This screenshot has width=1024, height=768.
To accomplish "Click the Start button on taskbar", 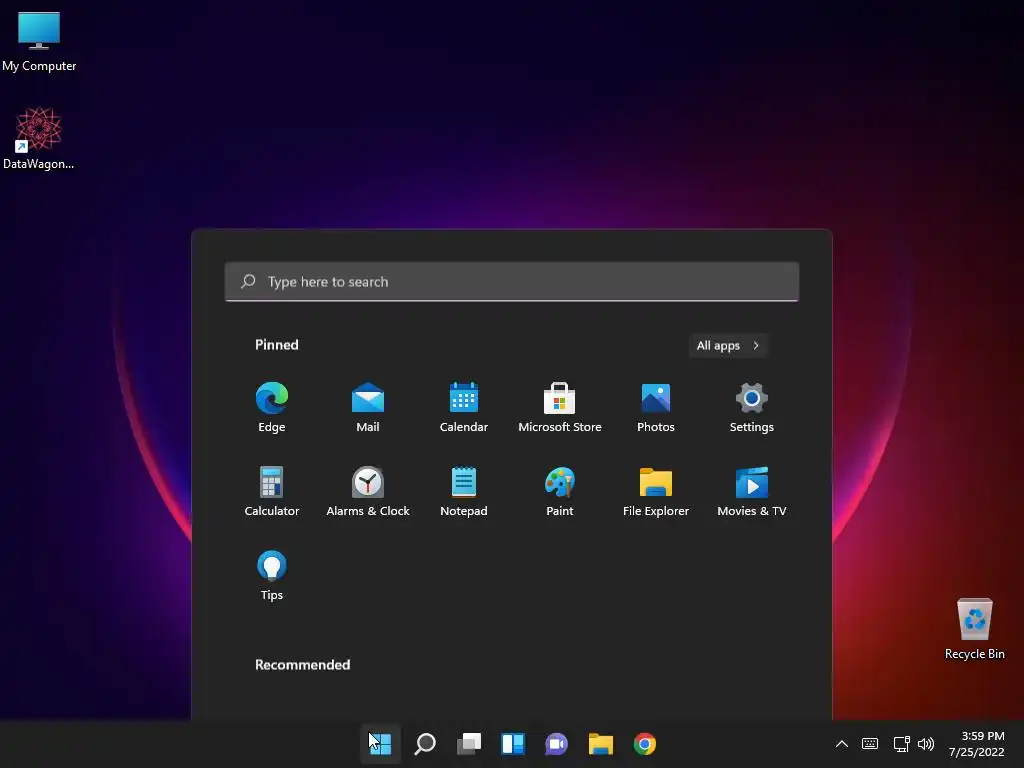I will [x=381, y=744].
